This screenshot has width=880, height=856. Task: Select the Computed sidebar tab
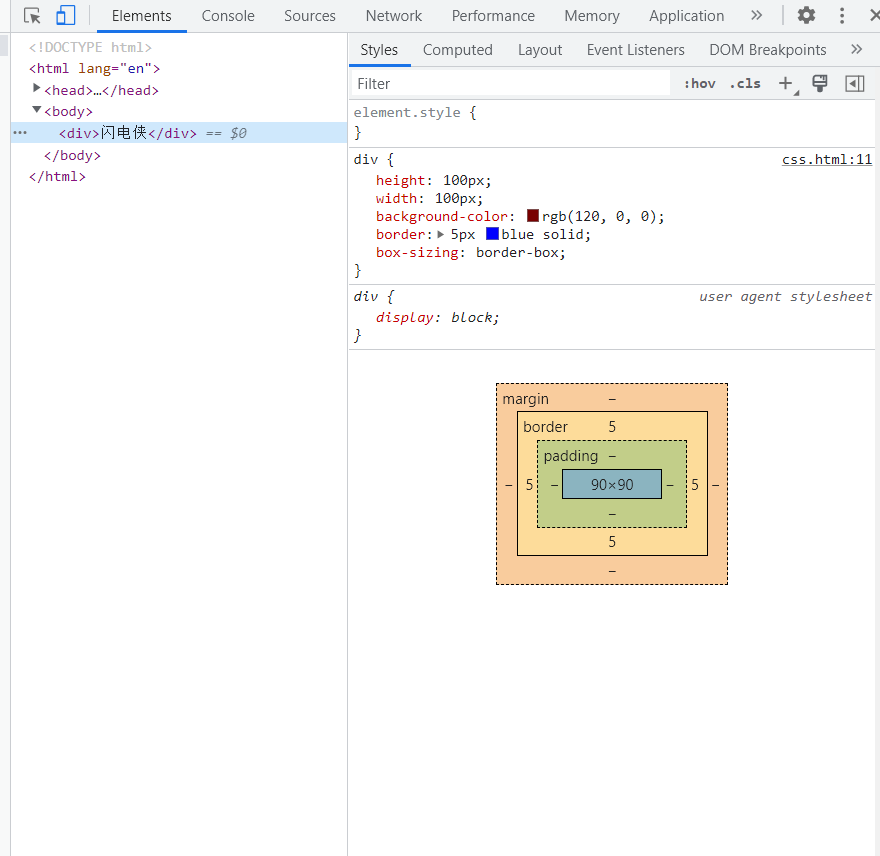(457, 50)
